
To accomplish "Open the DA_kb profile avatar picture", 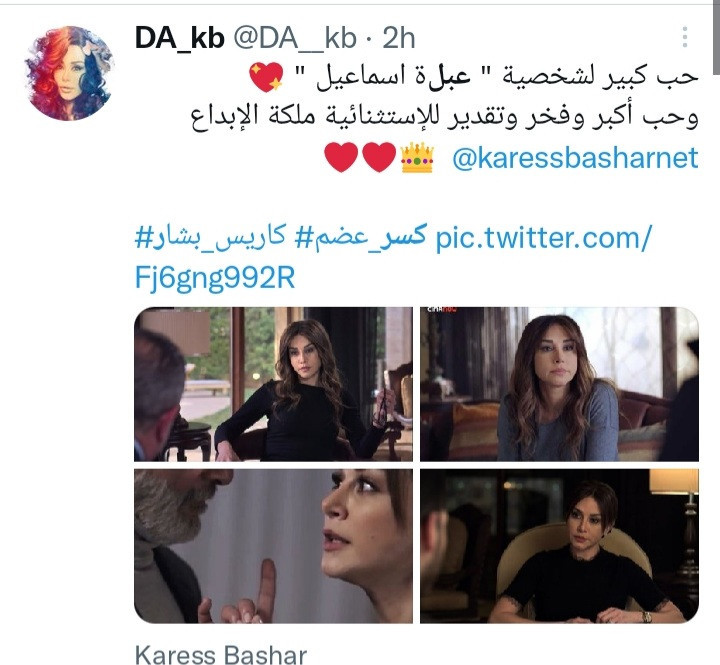I will coord(69,73).
